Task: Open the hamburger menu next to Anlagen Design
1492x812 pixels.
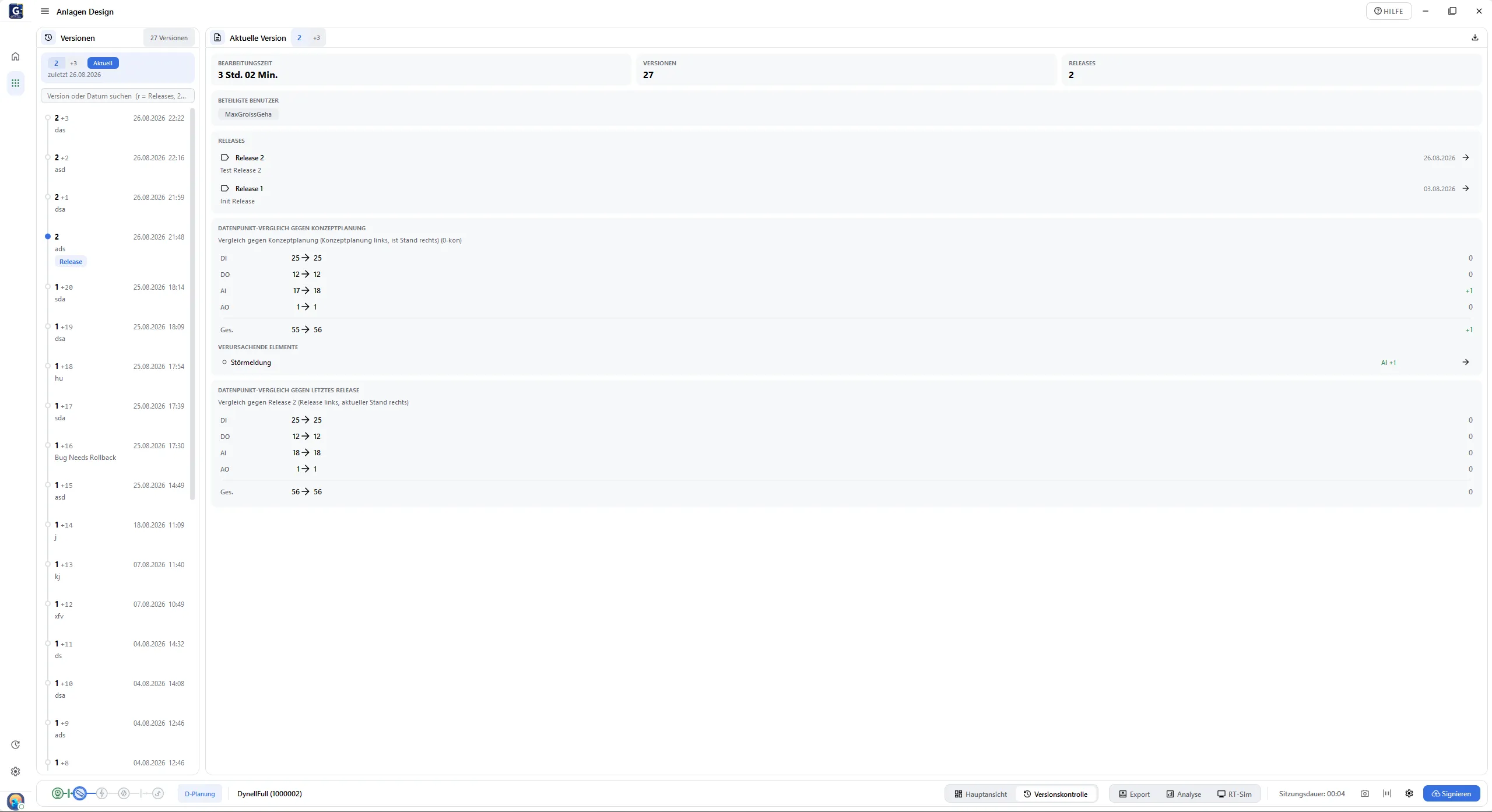Action: click(x=44, y=12)
